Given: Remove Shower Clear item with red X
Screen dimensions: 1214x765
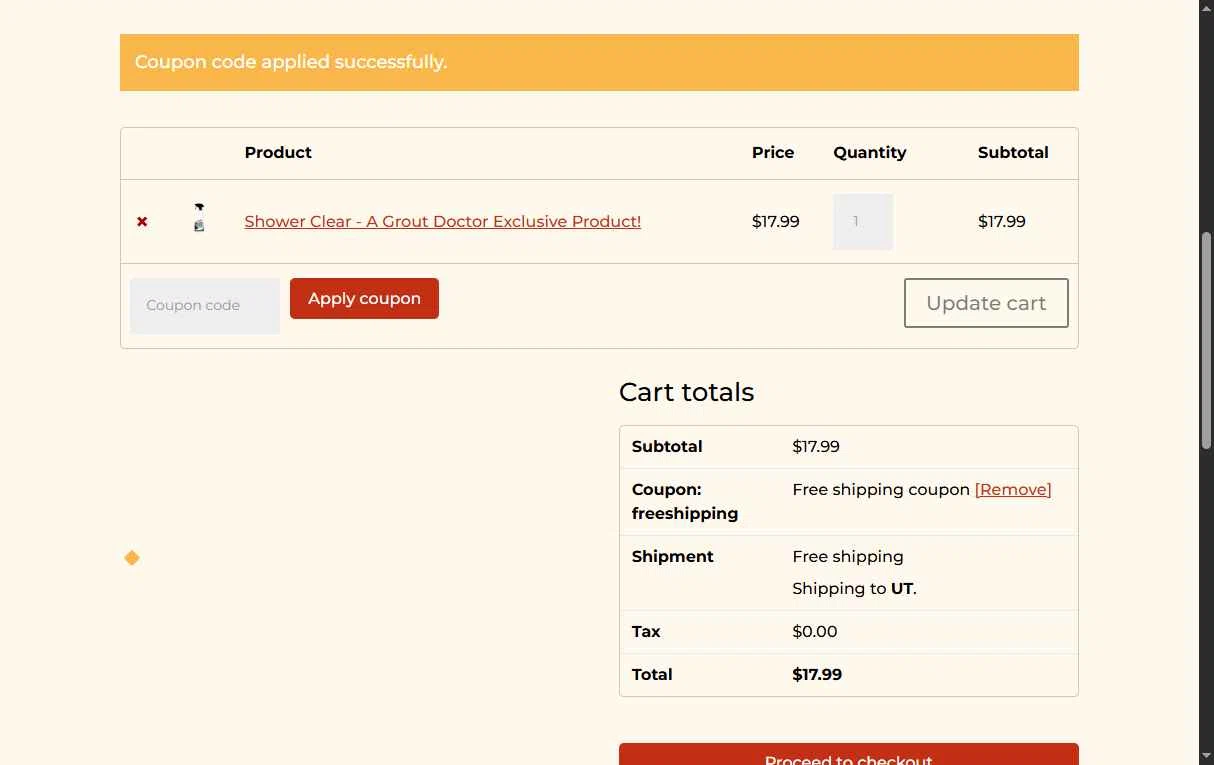Looking at the screenshot, I should [142, 222].
